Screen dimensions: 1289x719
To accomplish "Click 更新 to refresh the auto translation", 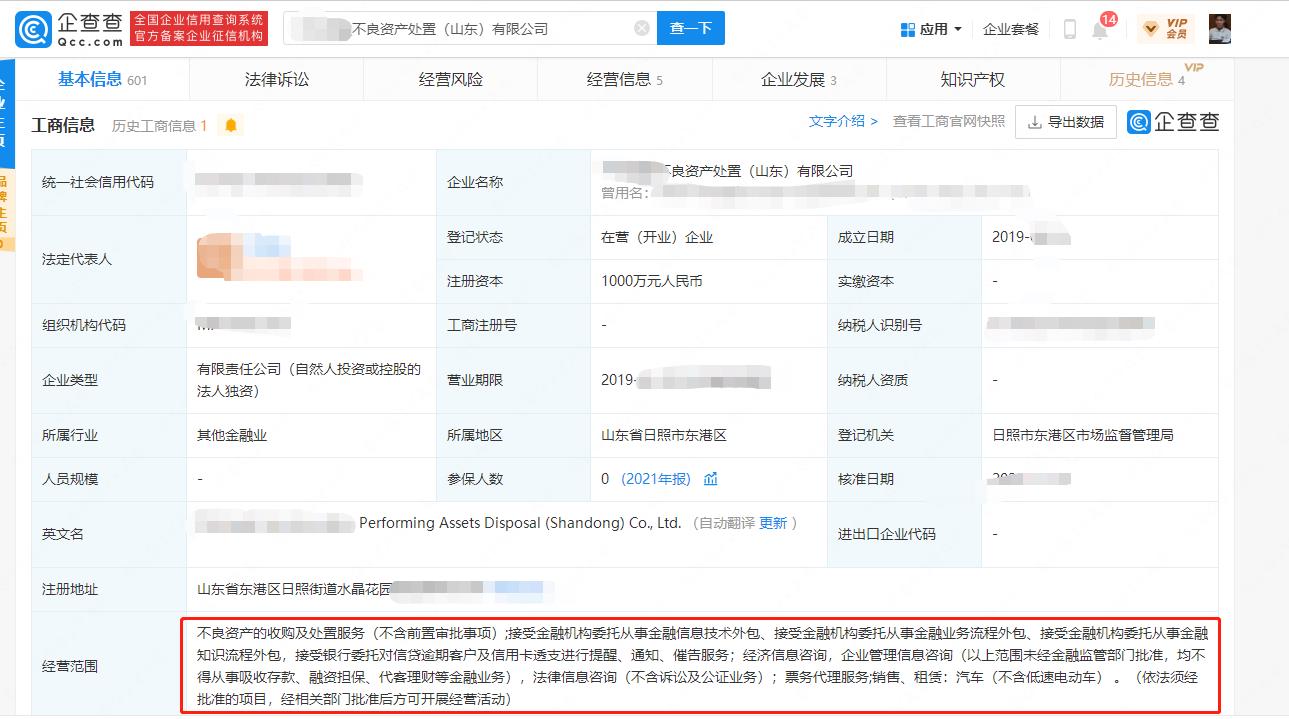I will pyautogui.click(x=775, y=522).
